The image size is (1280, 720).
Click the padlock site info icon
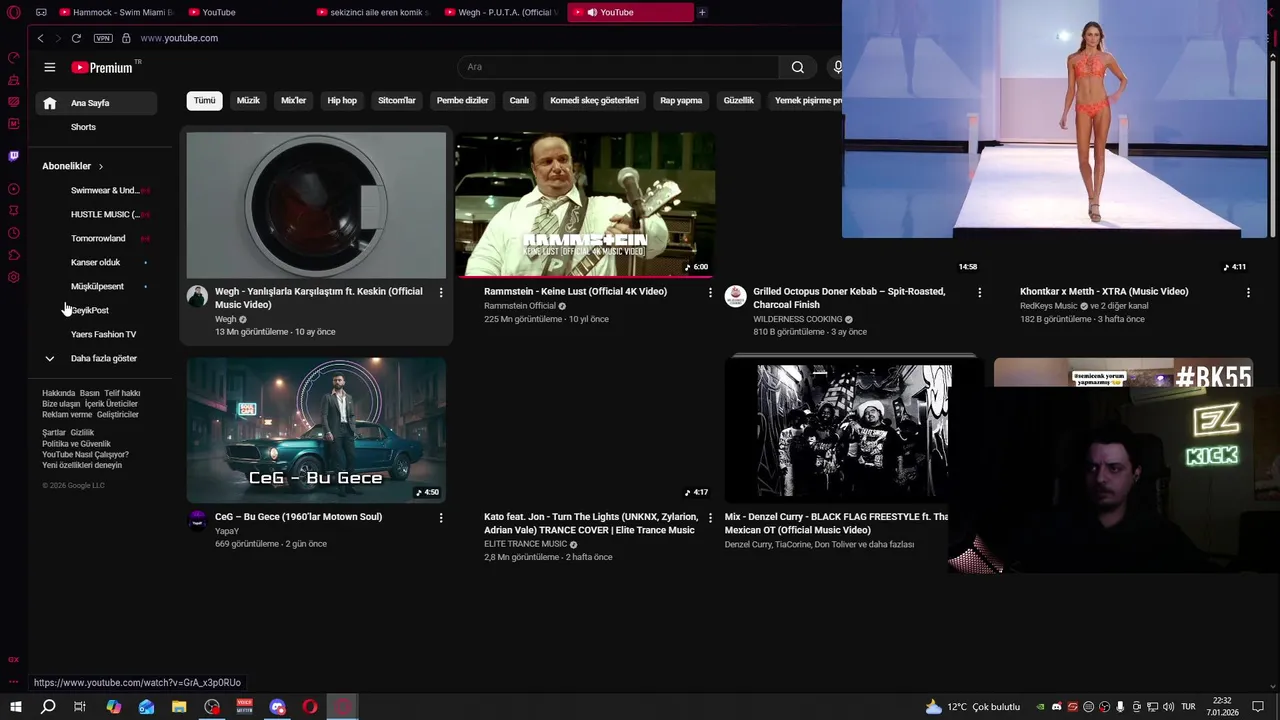(126, 38)
